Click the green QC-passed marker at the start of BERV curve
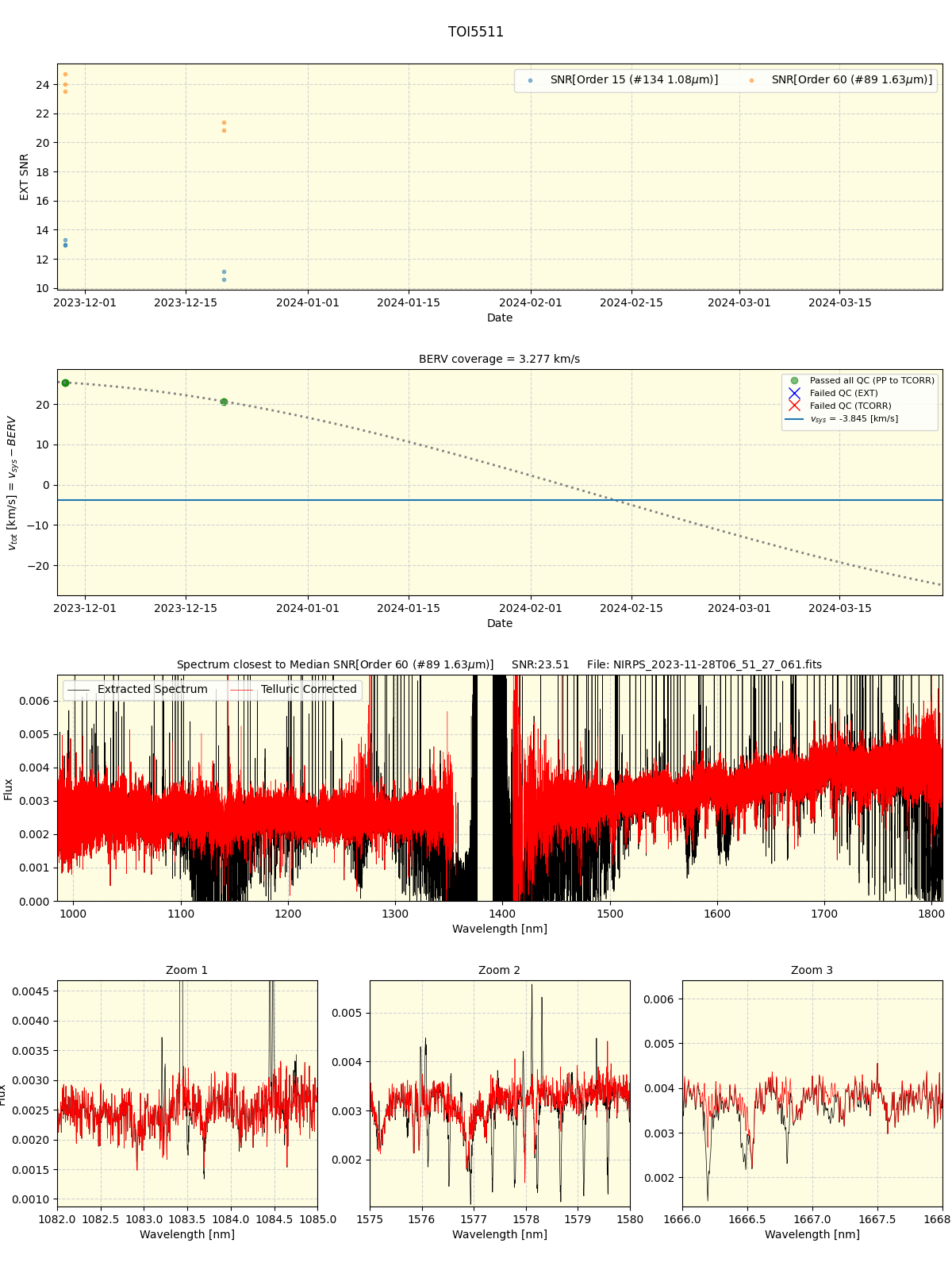 coord(65,383)
